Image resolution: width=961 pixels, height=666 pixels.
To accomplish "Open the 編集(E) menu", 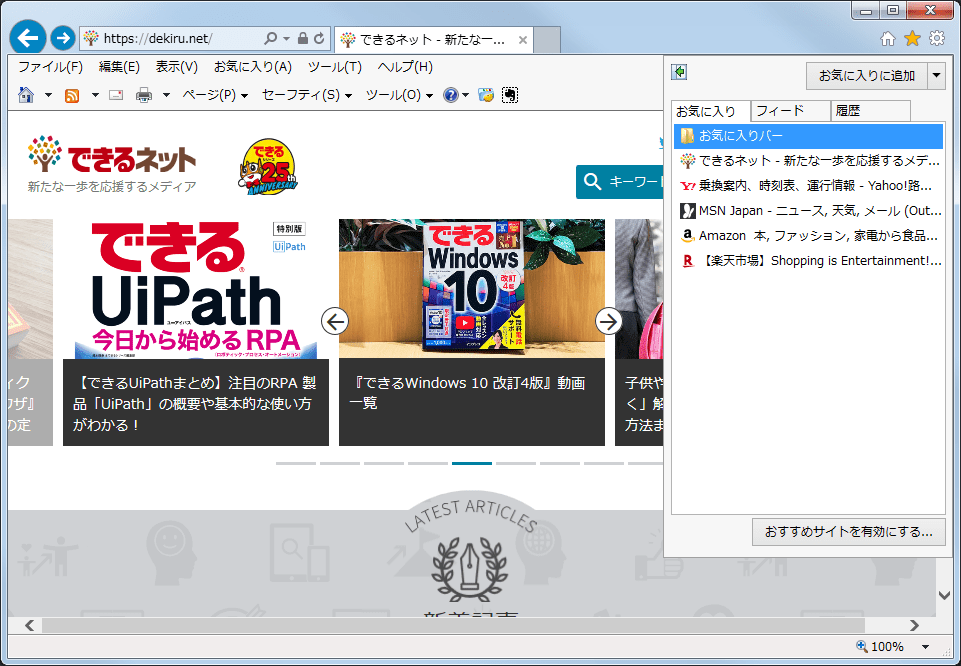I will click(x=119, y=67).
